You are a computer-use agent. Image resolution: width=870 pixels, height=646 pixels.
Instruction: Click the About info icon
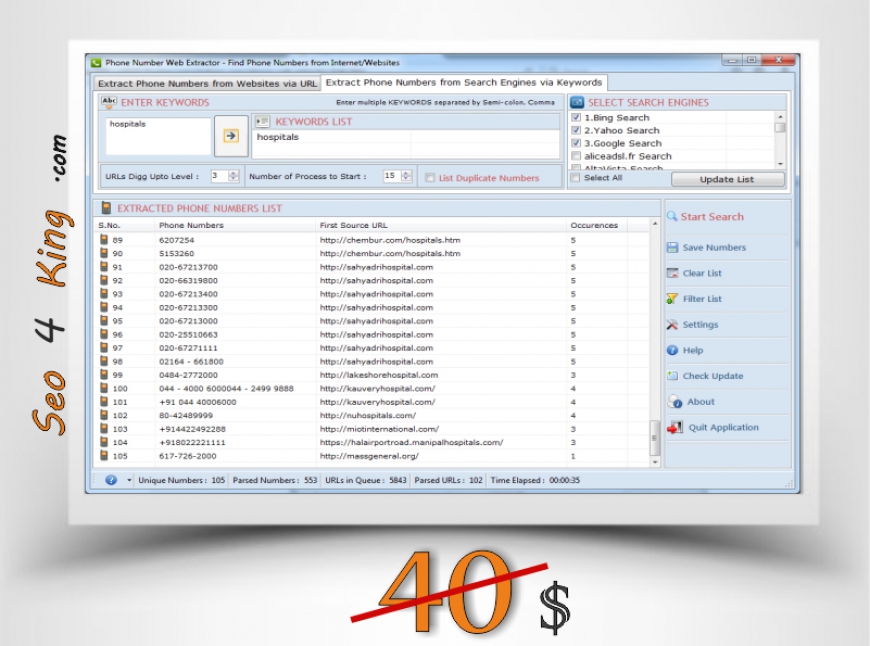[x=675, y=402]
